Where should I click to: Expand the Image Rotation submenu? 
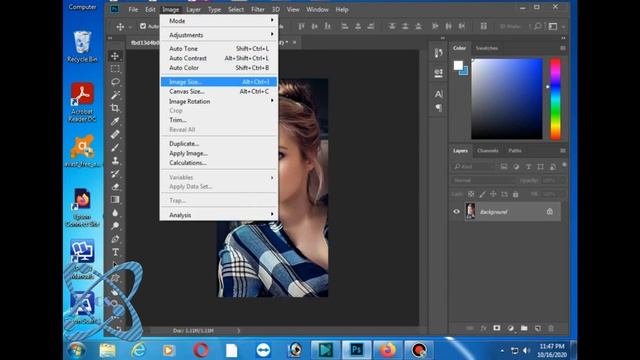point(219,101)
